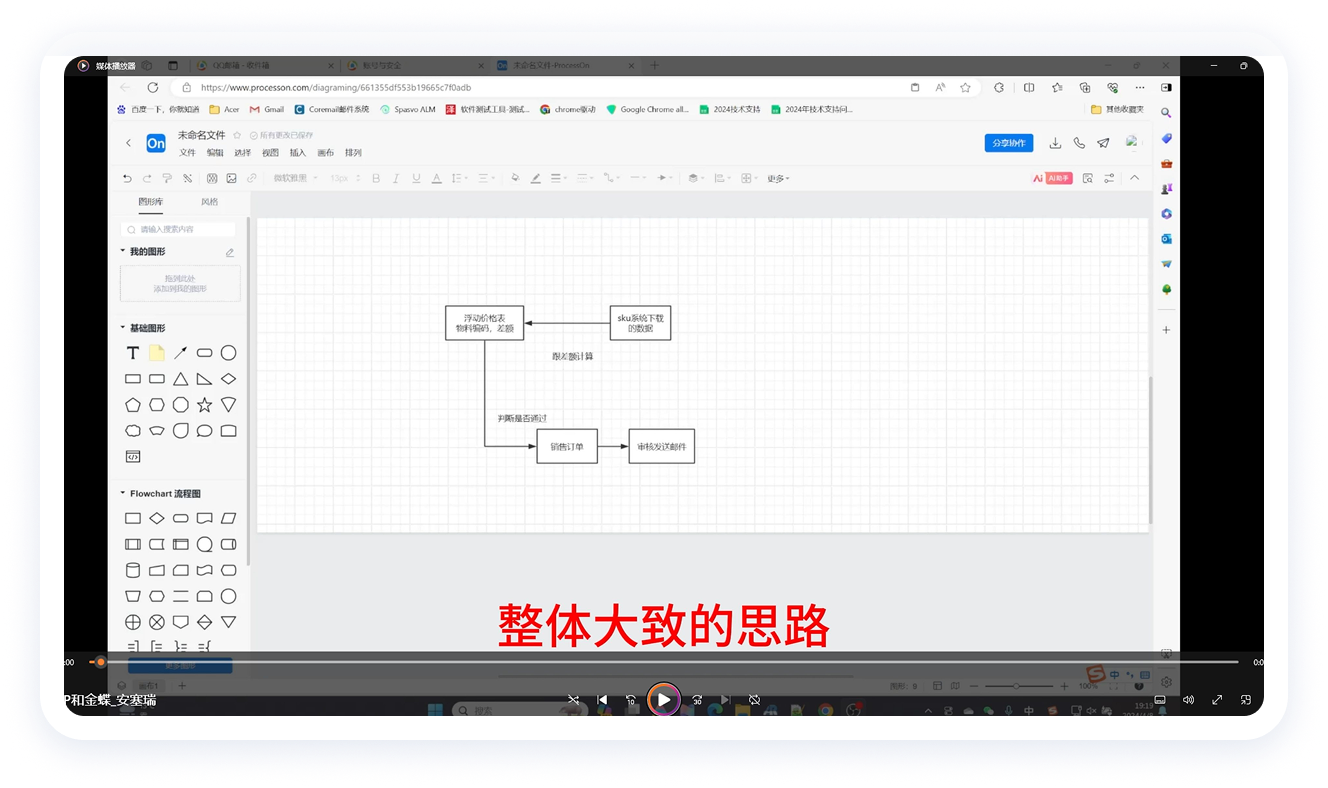Open the Acer bookmarks folder
This screenshot has height=788, width=1328.
point(225,109)
